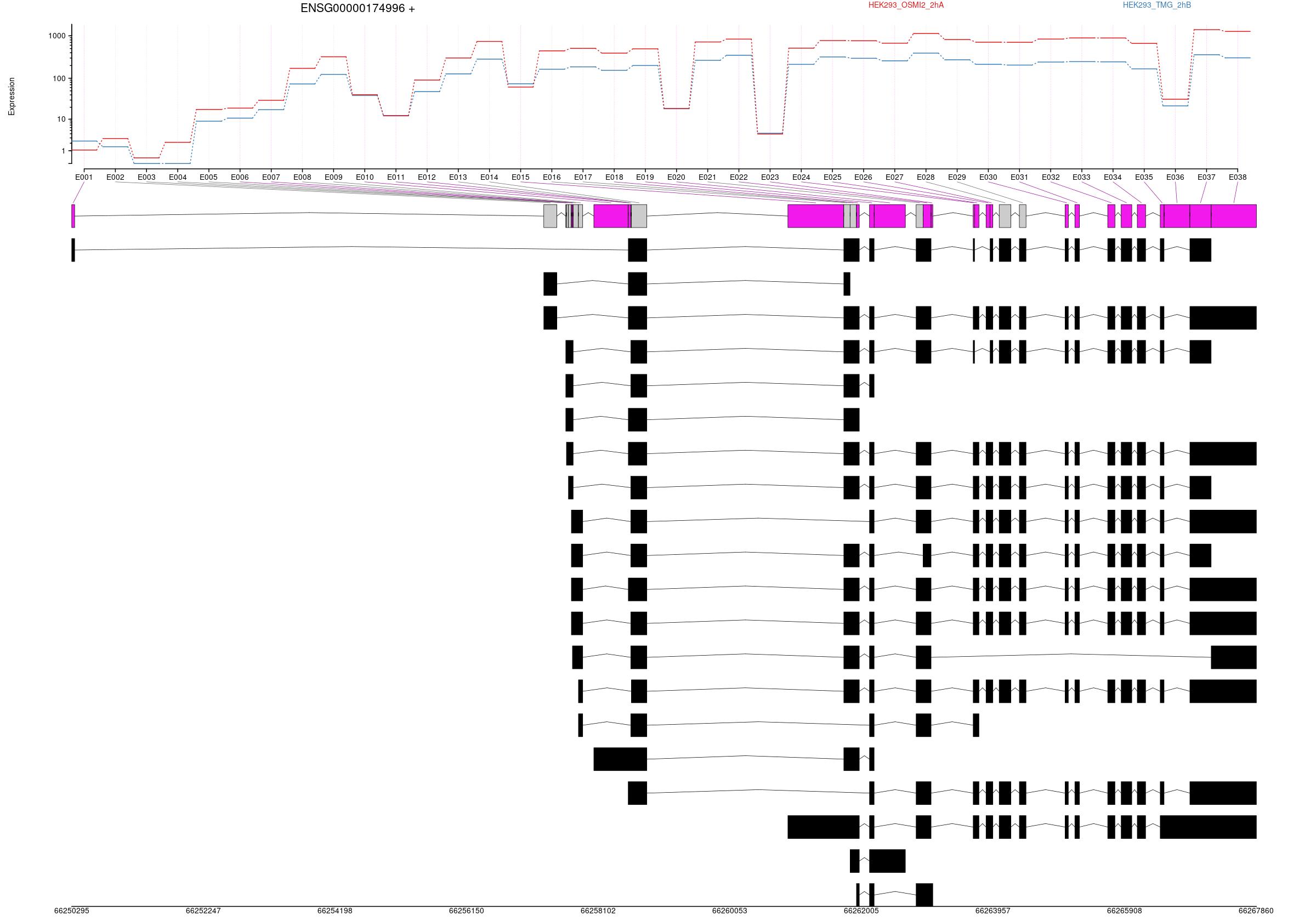
Task: Click genomic coordinate 66250295
Action: 72,910
